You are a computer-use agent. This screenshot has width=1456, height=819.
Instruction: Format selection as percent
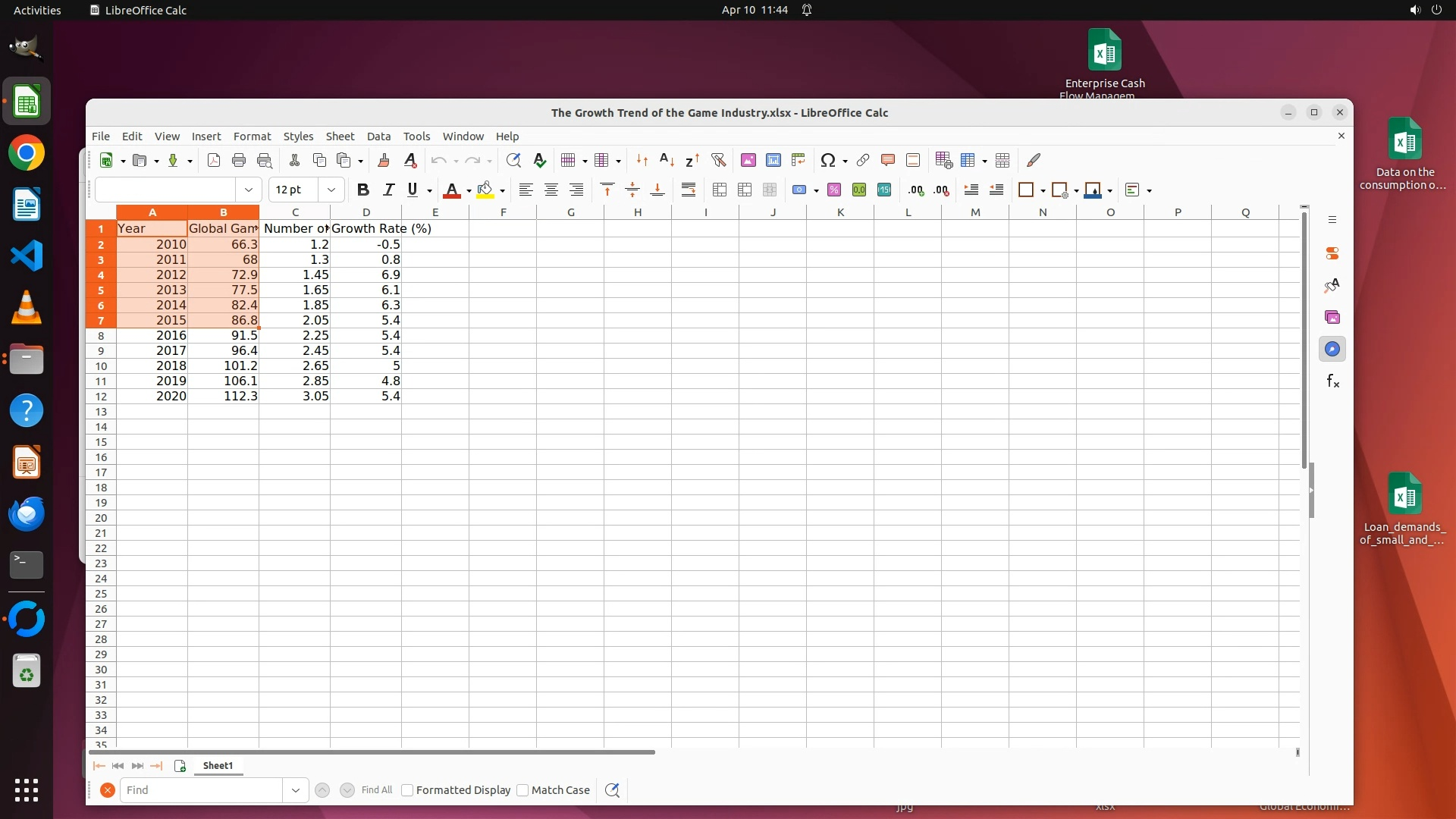tap(833, 190)
